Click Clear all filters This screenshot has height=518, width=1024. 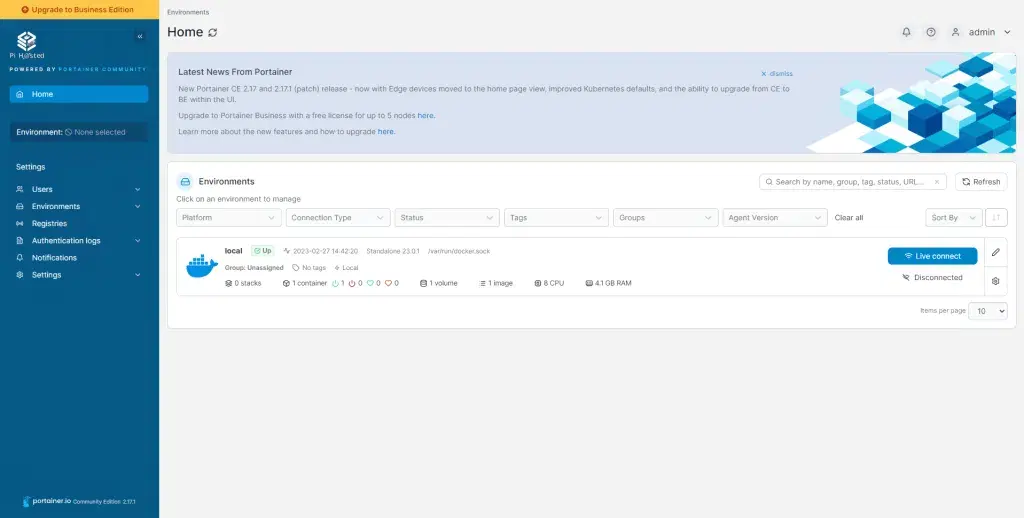point(849,218)
